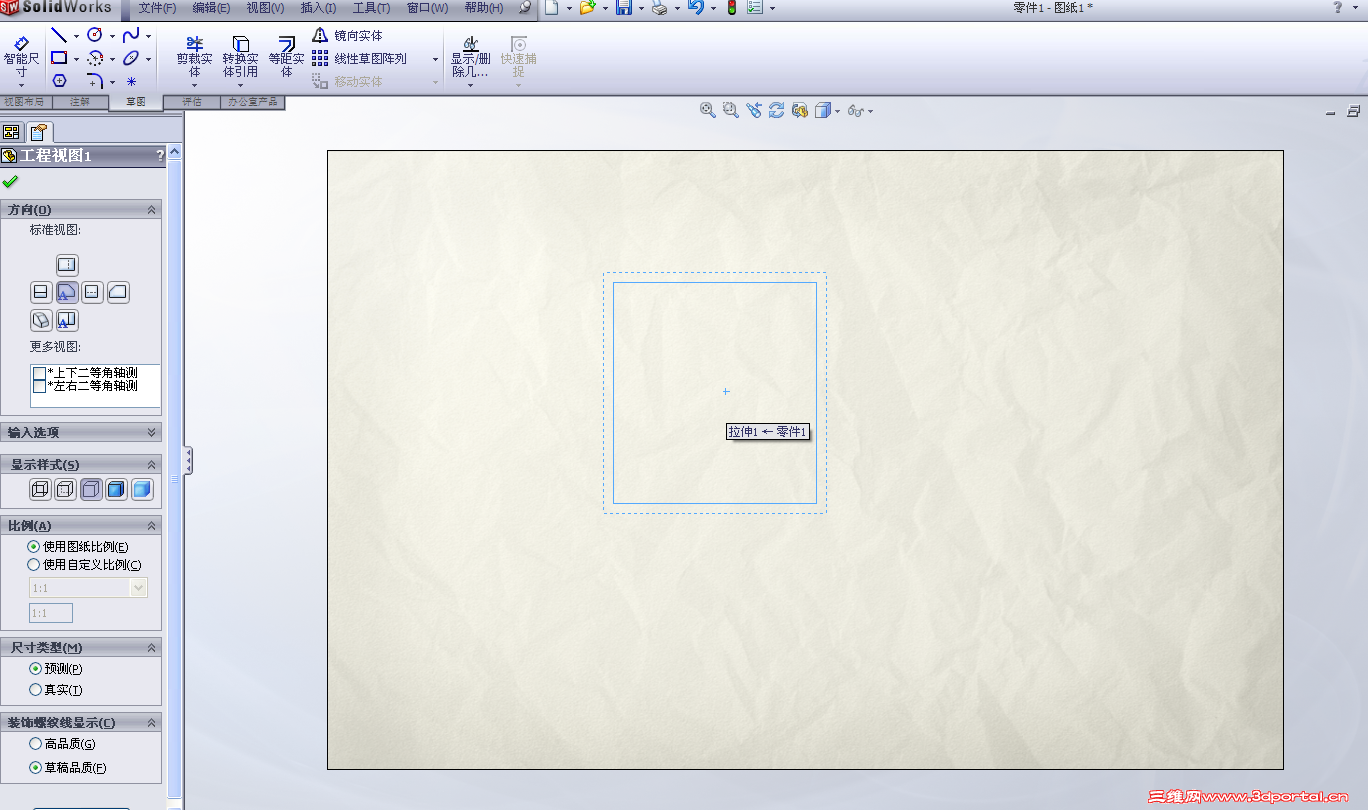Expand the 输入选项 section
1368x810 pixels.
(x=152, y=432)
